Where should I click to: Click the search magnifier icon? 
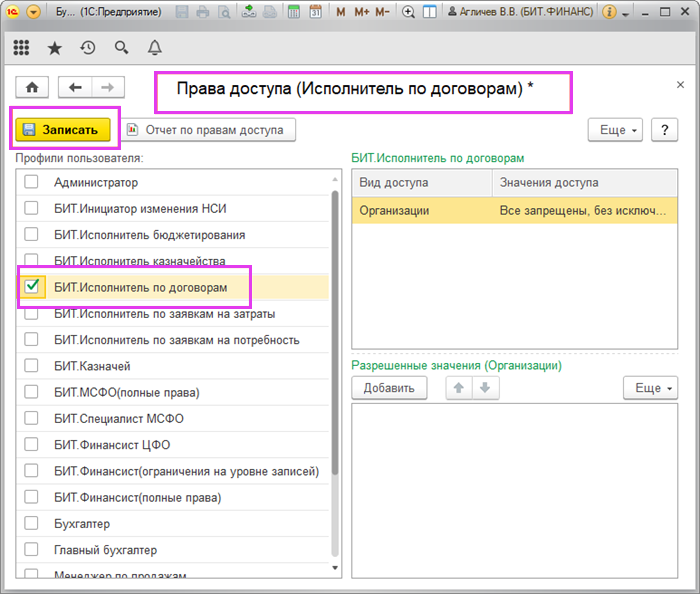coord(121,47)
